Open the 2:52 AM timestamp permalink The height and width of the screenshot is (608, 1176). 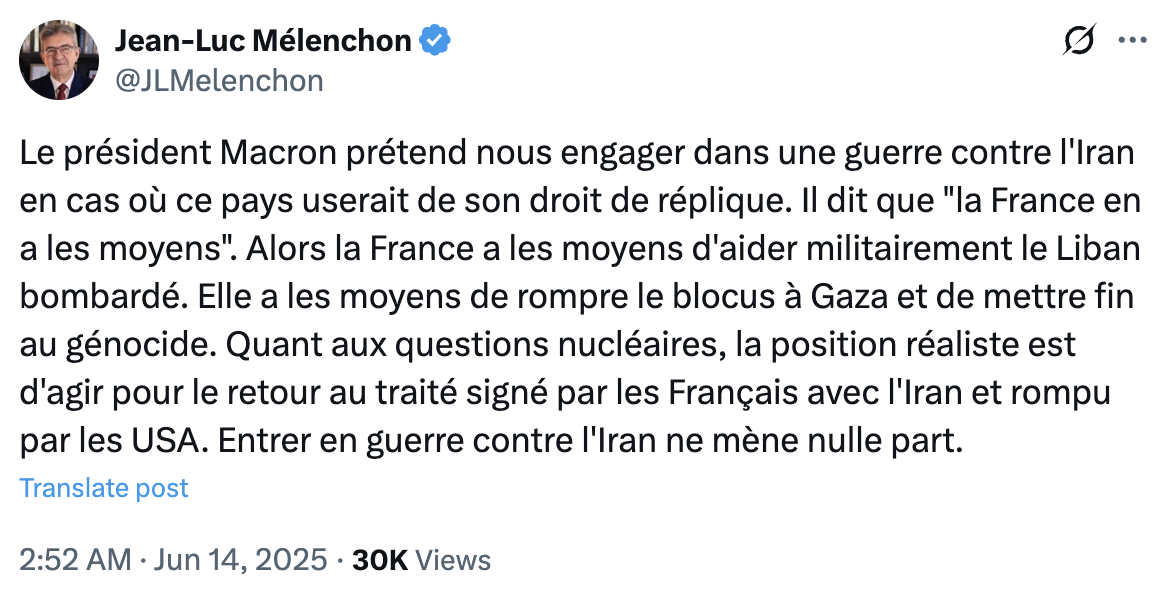pyautogui.click(x=75, y=560)
